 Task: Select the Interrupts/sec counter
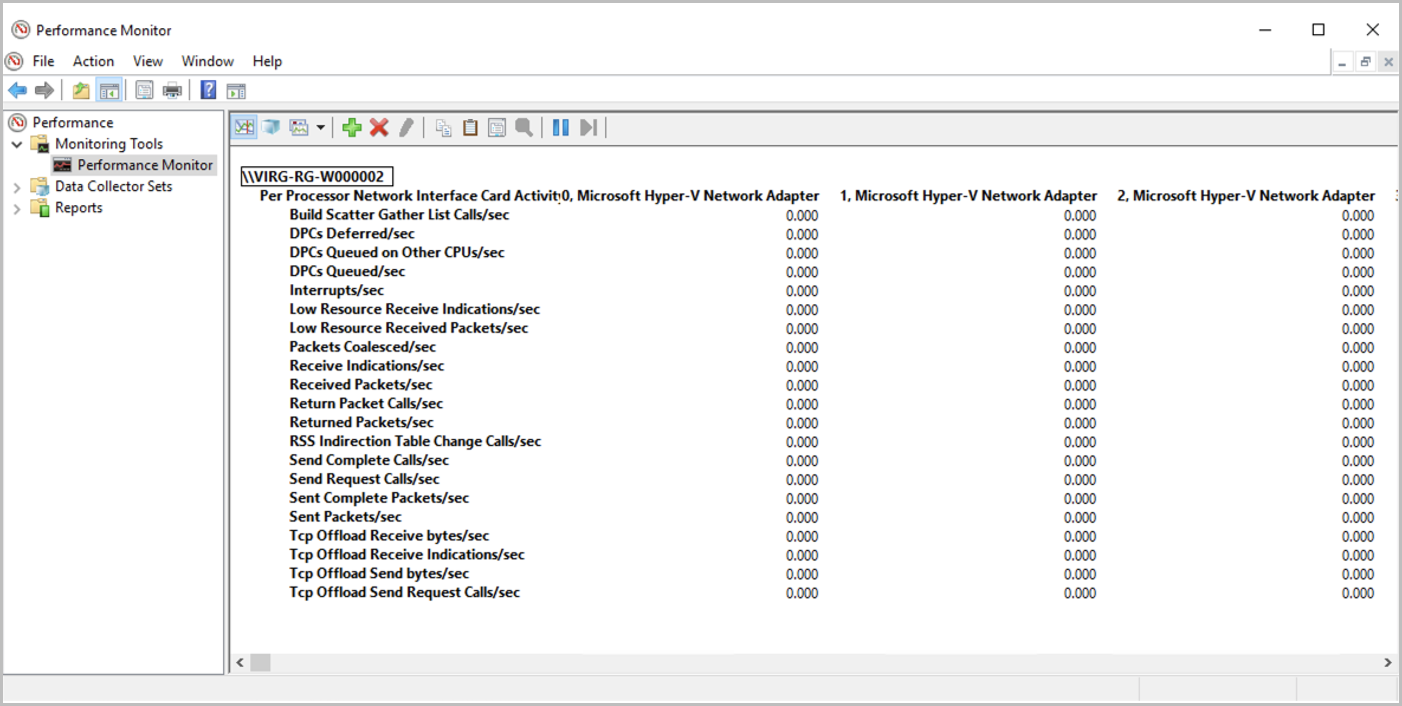(x=337, y=291)
